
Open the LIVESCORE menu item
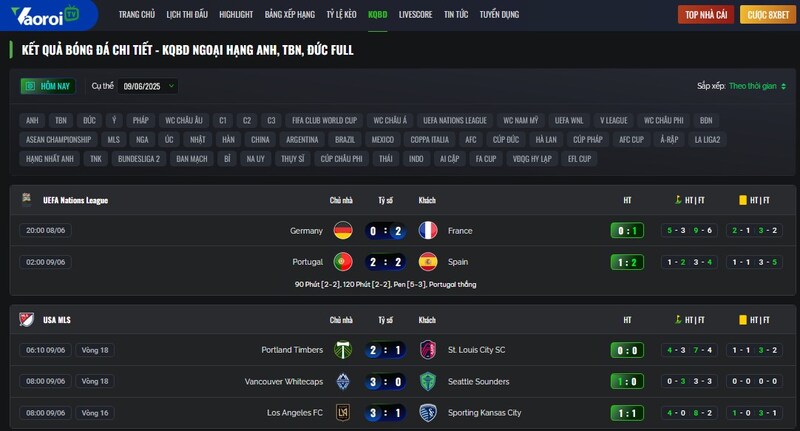[415, 15]
